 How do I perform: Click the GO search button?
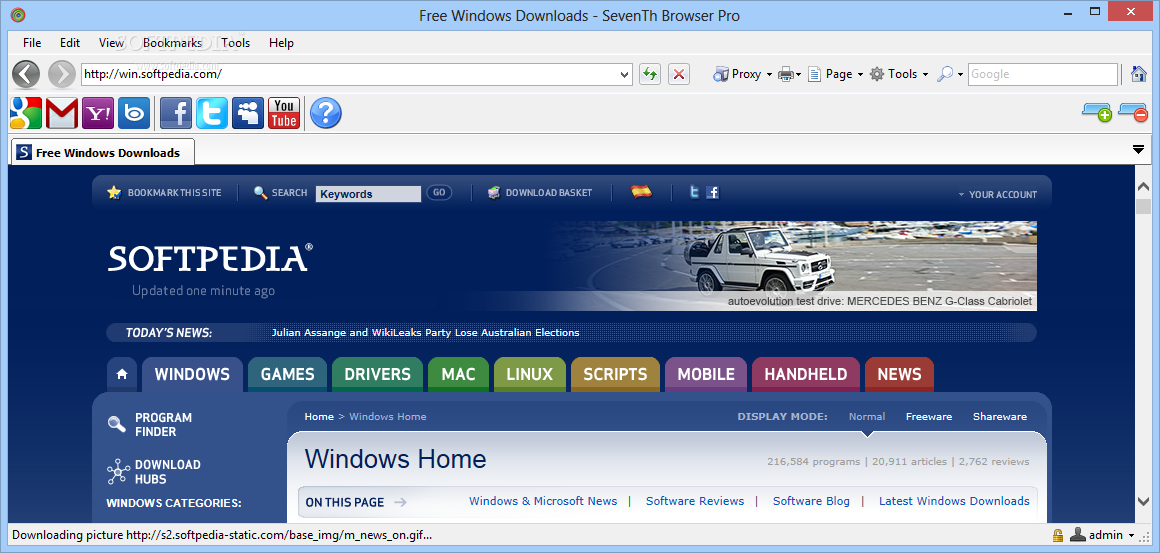pos(439,192)
